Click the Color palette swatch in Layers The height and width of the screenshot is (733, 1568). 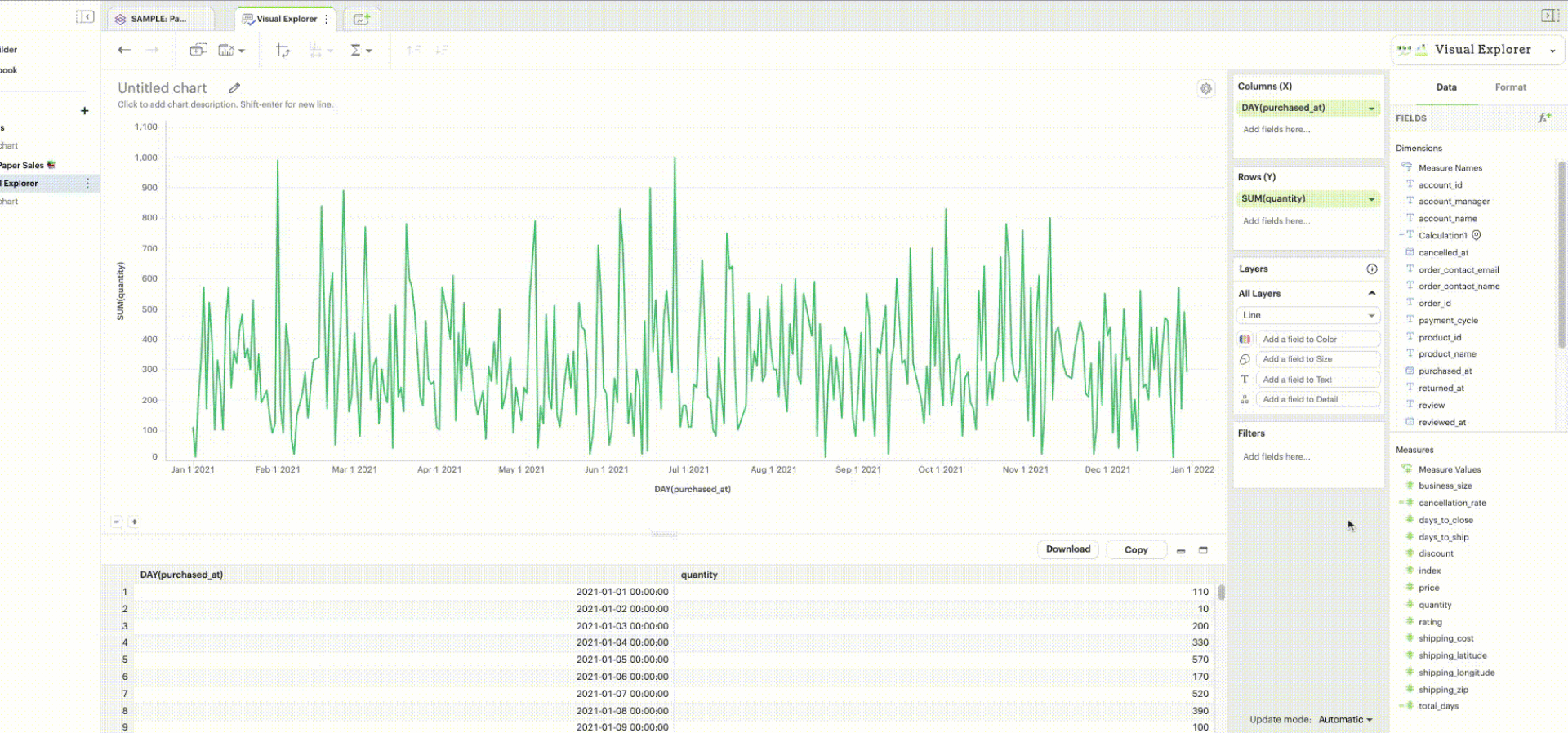coord(1245,340)
